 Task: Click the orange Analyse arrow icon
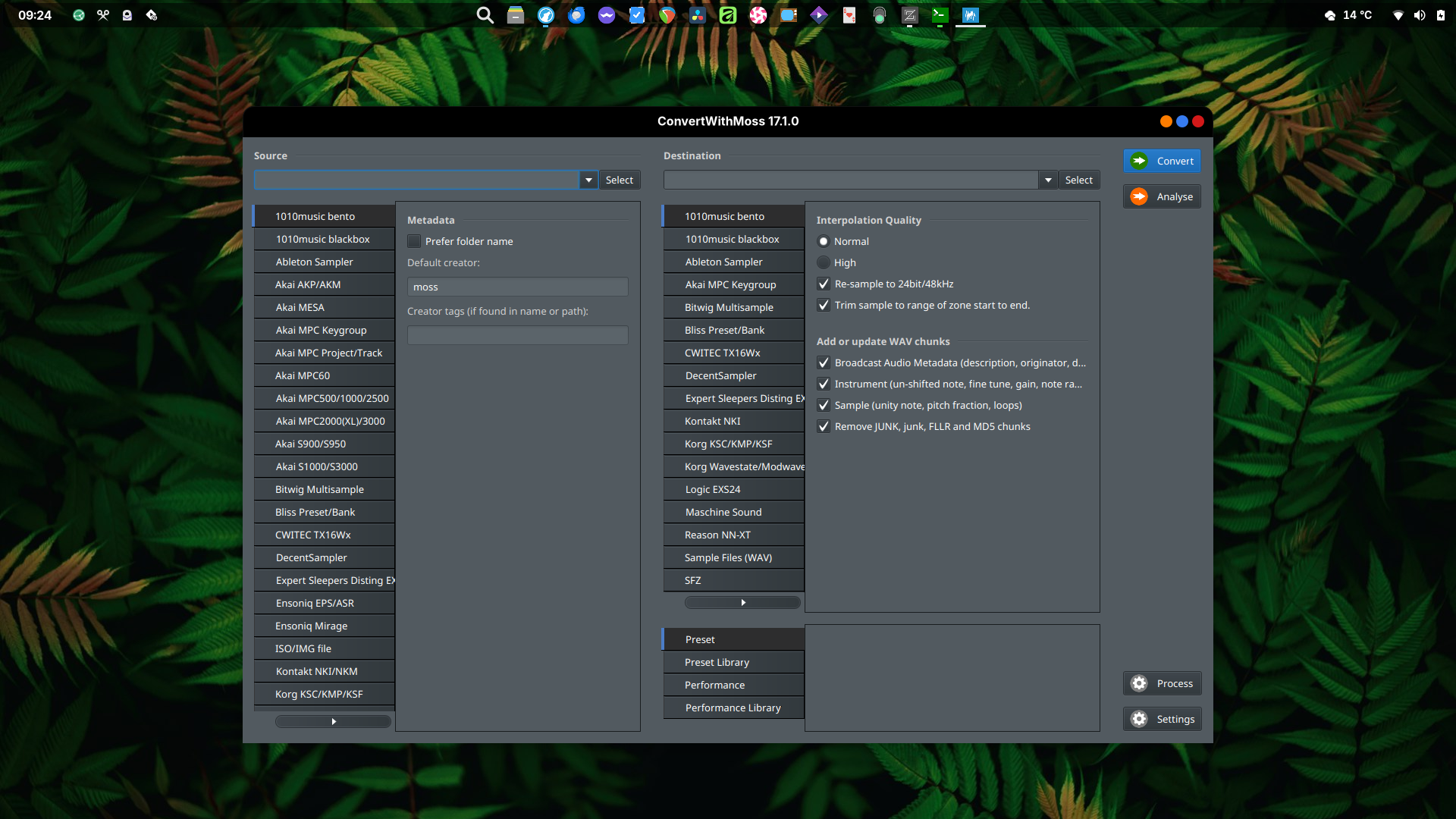point(1139,196)
